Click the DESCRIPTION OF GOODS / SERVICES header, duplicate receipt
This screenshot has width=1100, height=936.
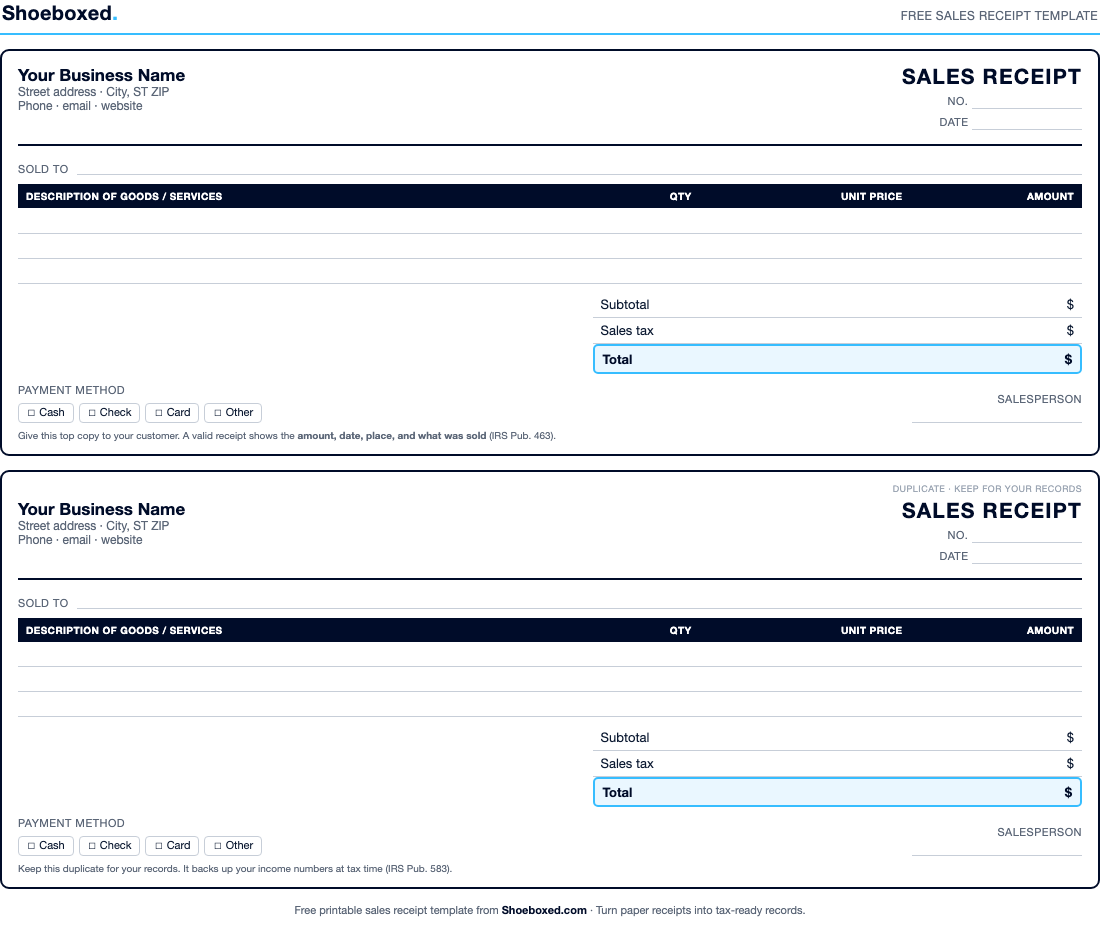124,630
